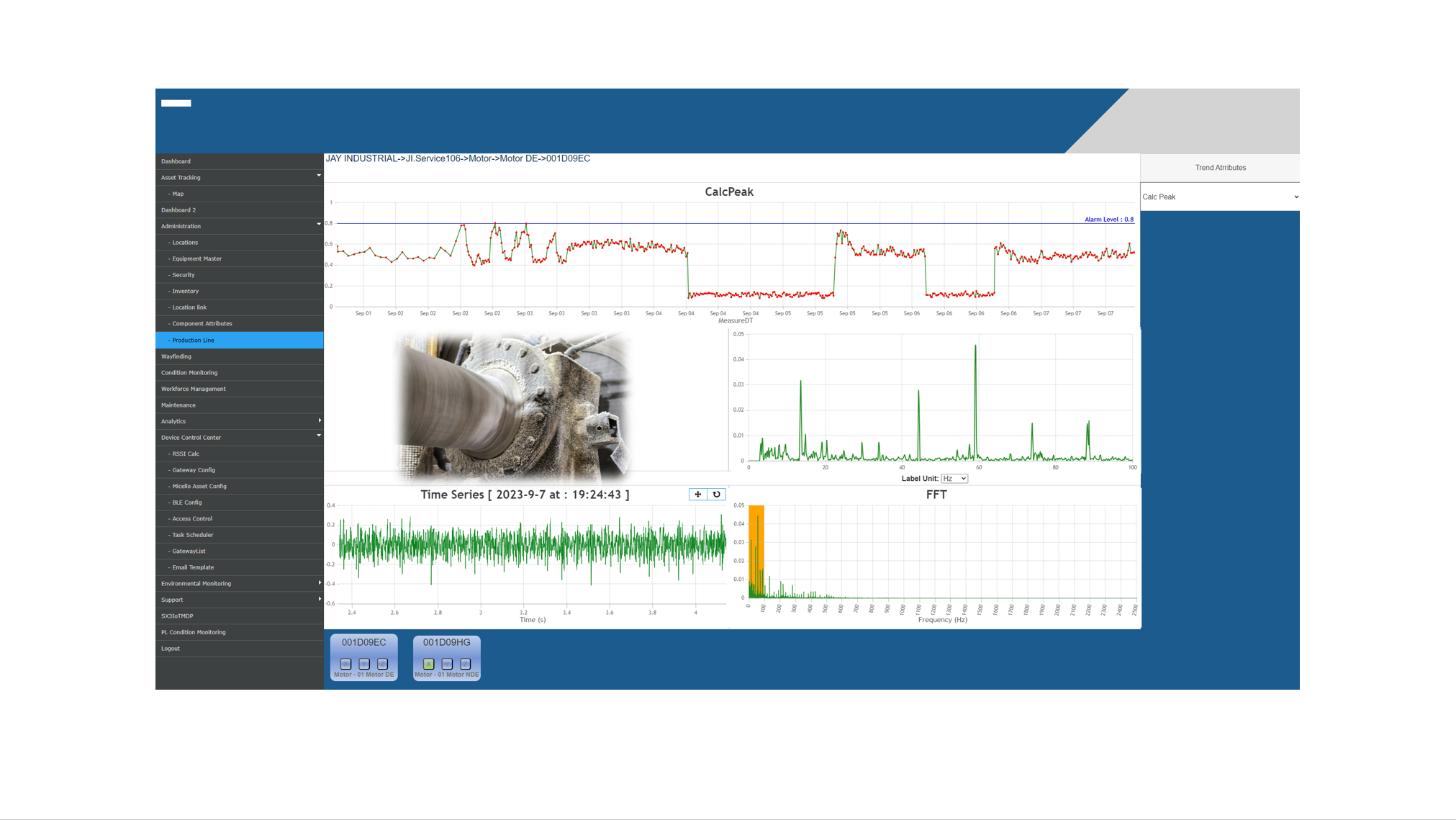The width and height of the screenshot is (1456, 820).
Task: Toggle Y axis on sensor 001D09EC
Action: (364, 664)
